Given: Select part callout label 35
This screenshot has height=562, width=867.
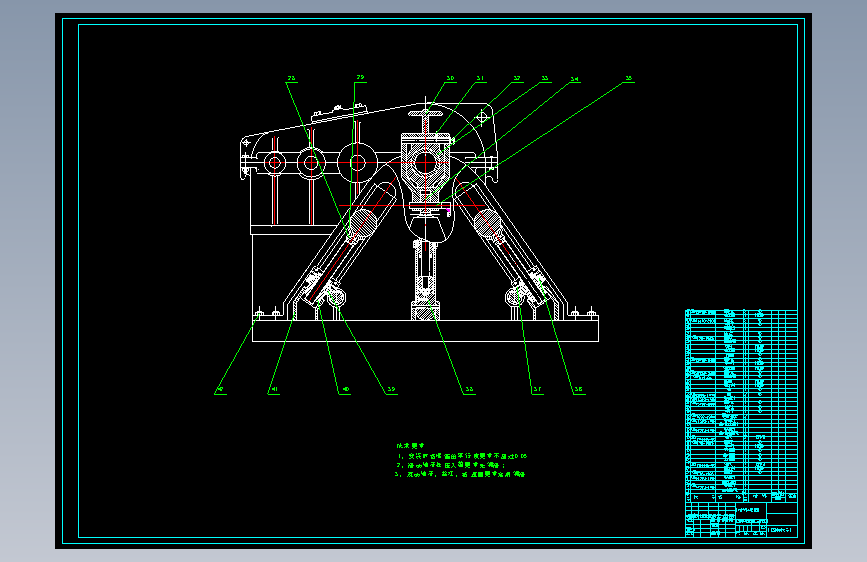Looking at the screenshot, I should 629,79.
